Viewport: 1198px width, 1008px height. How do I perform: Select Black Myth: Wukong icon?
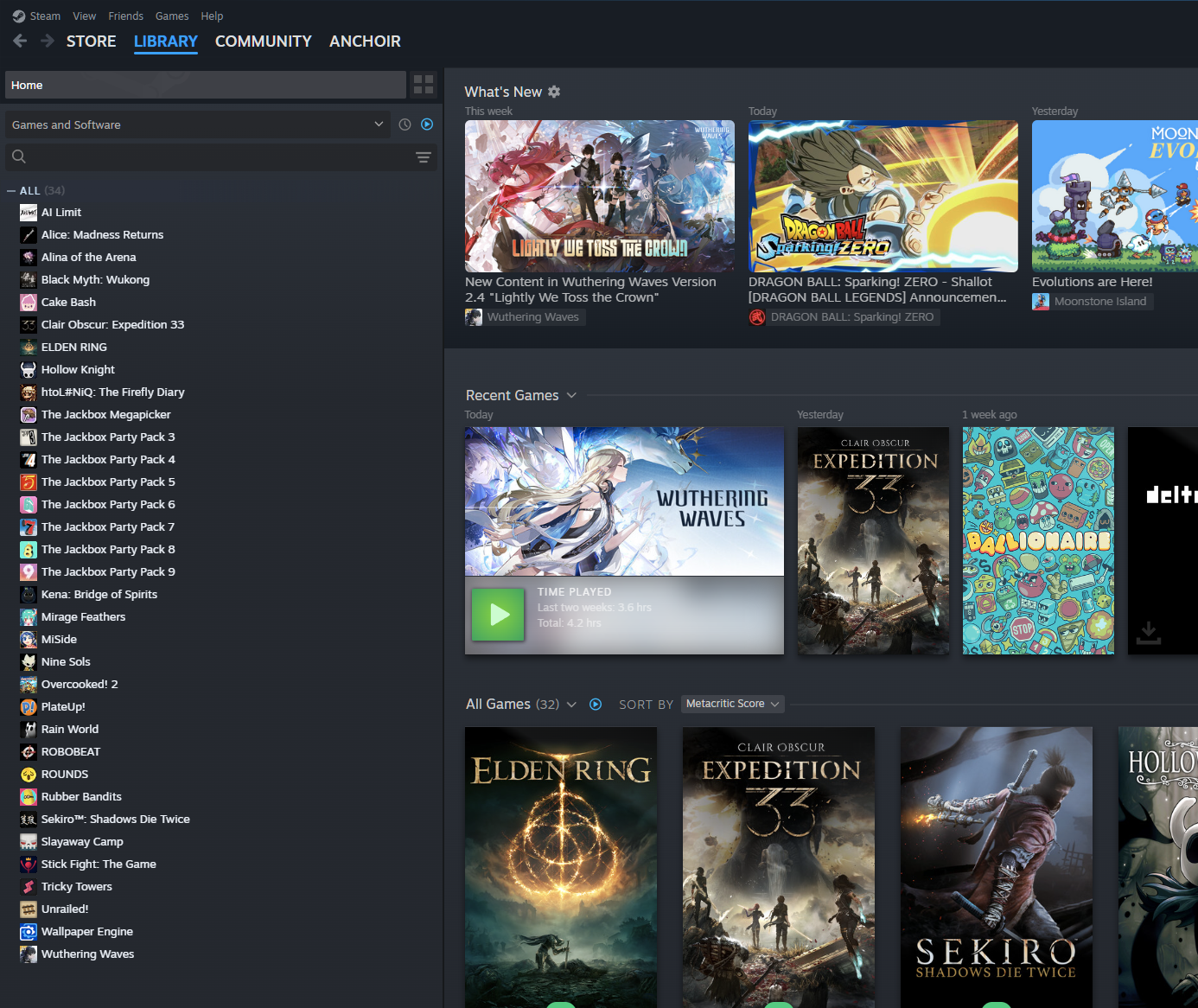[29, 279]
